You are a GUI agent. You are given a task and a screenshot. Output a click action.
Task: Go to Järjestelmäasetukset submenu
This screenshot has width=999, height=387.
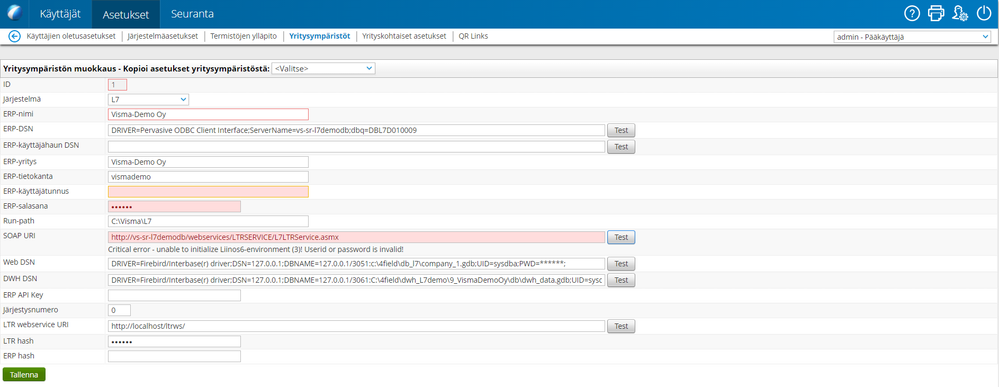pos(163,36)
